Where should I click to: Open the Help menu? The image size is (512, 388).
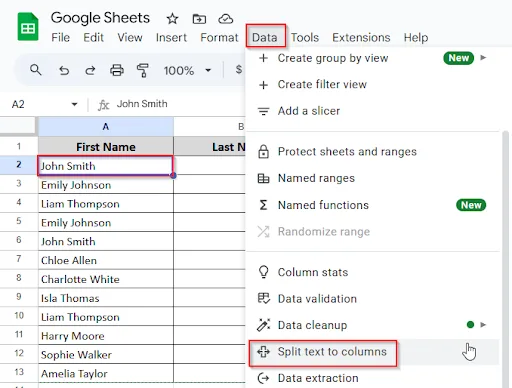point(416,37)
